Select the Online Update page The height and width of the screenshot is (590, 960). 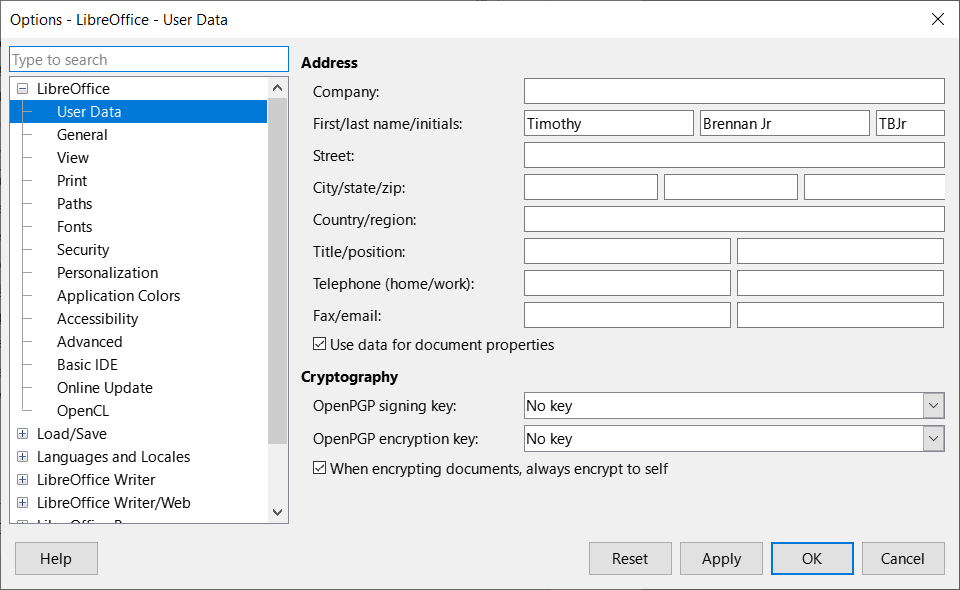click(104, 387)
